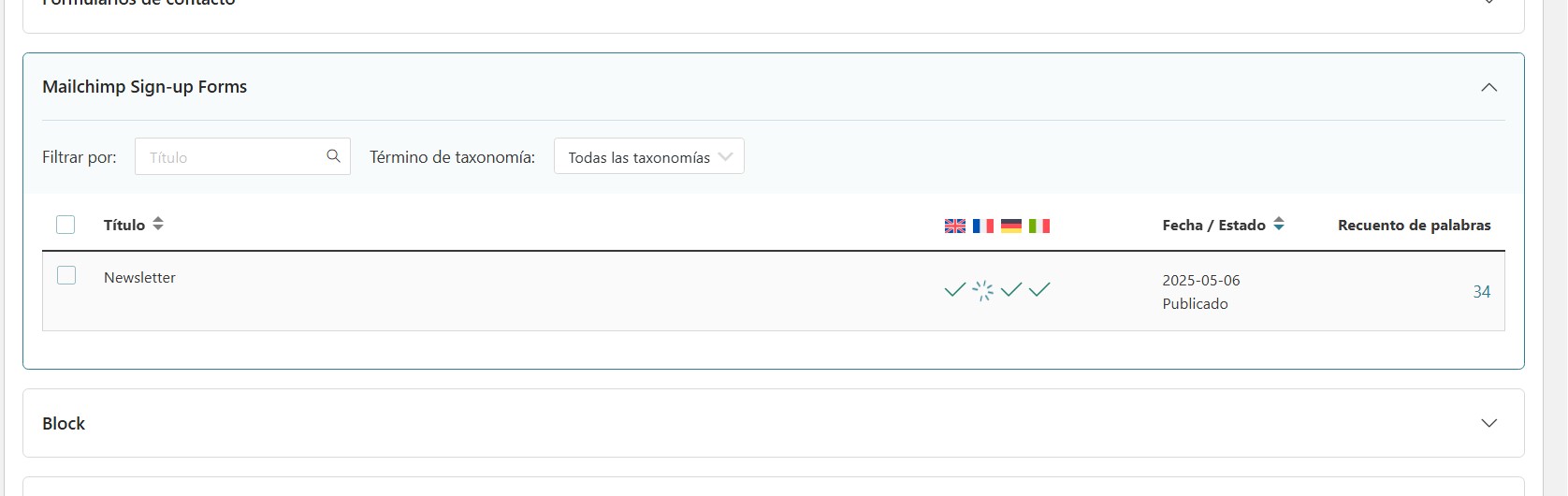Expand the Block section
The image size is (1568, 496).
point(1489,423)
